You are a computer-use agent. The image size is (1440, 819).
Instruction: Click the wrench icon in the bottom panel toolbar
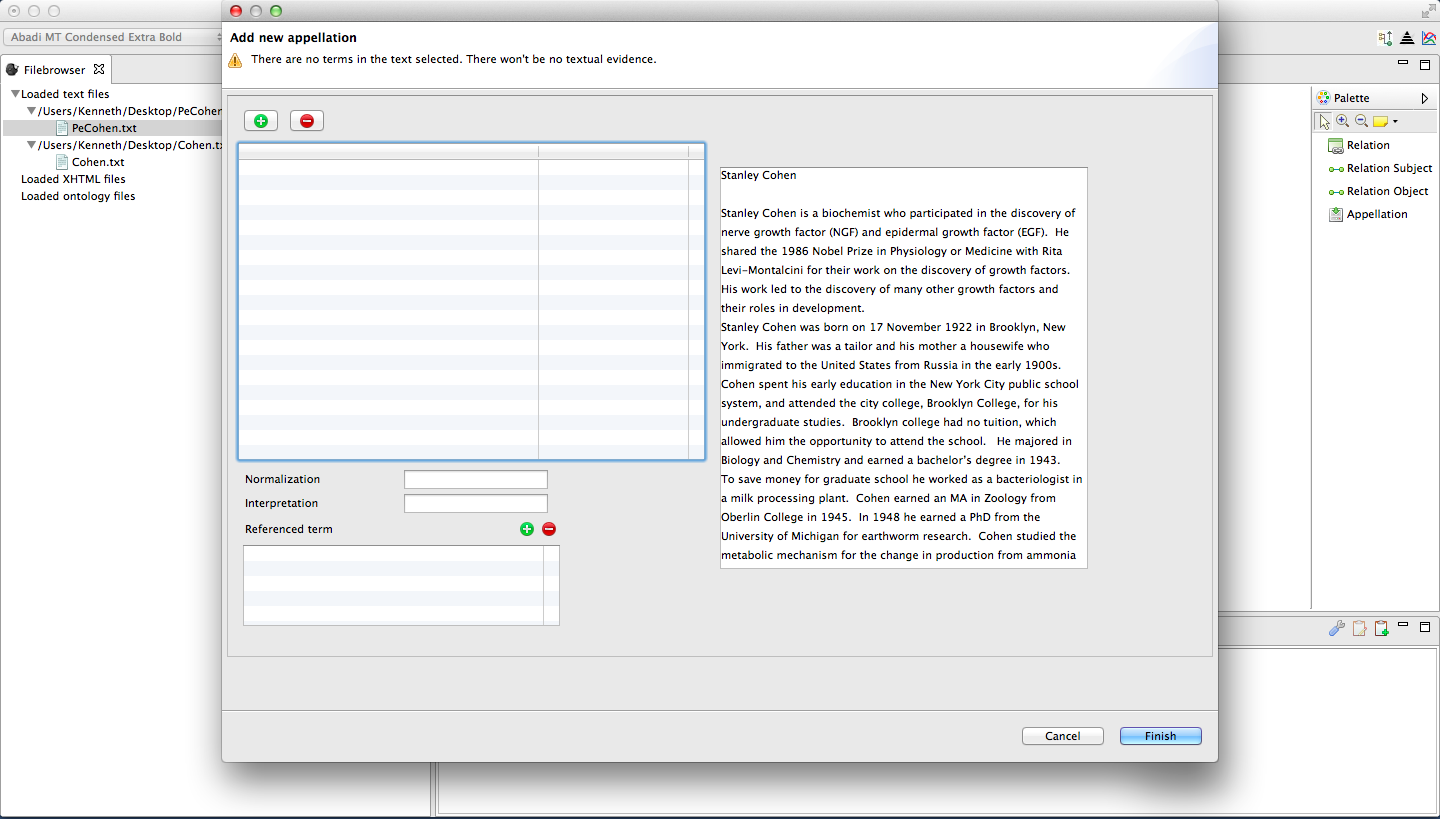(x=1336, y=628)
